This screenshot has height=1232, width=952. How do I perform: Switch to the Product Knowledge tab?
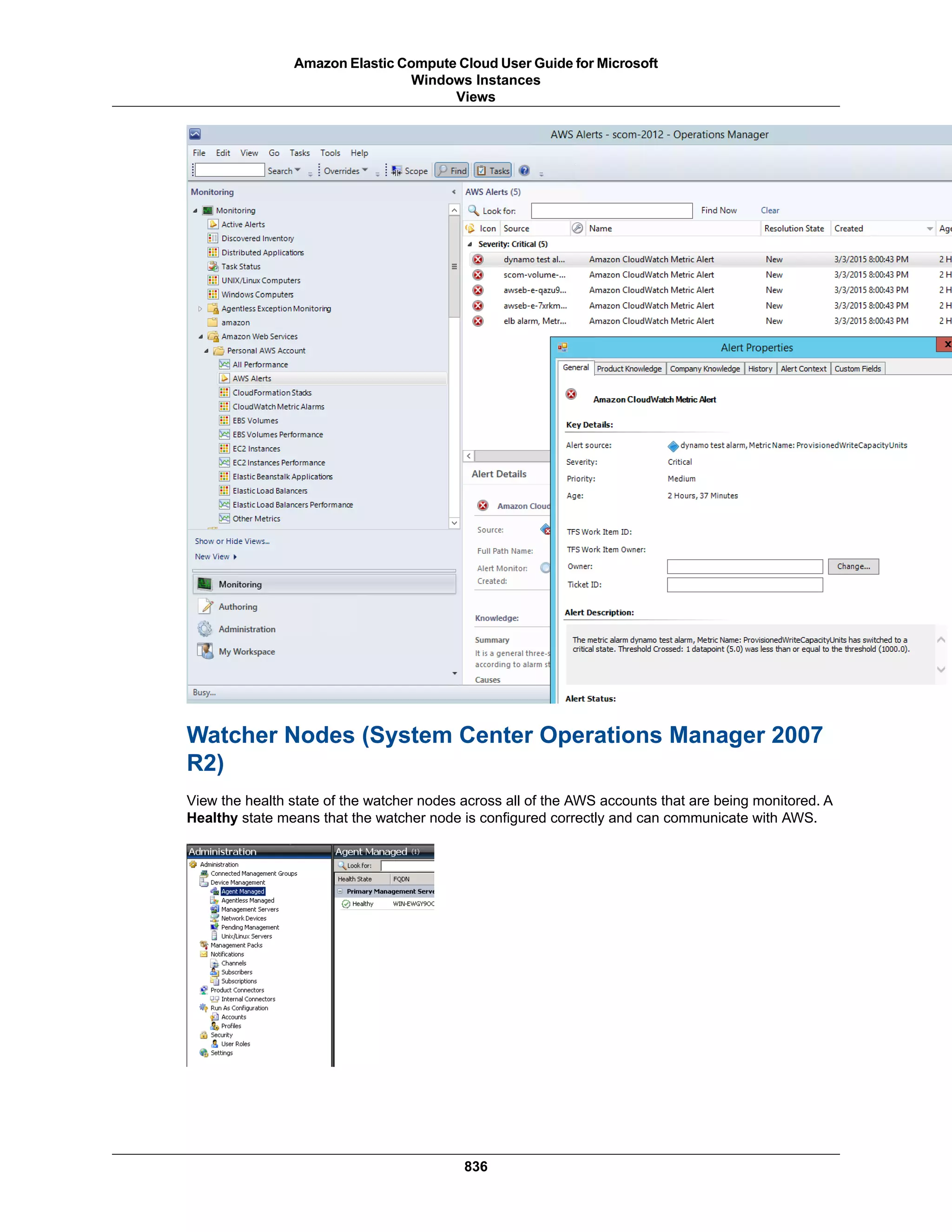(629, 369)
